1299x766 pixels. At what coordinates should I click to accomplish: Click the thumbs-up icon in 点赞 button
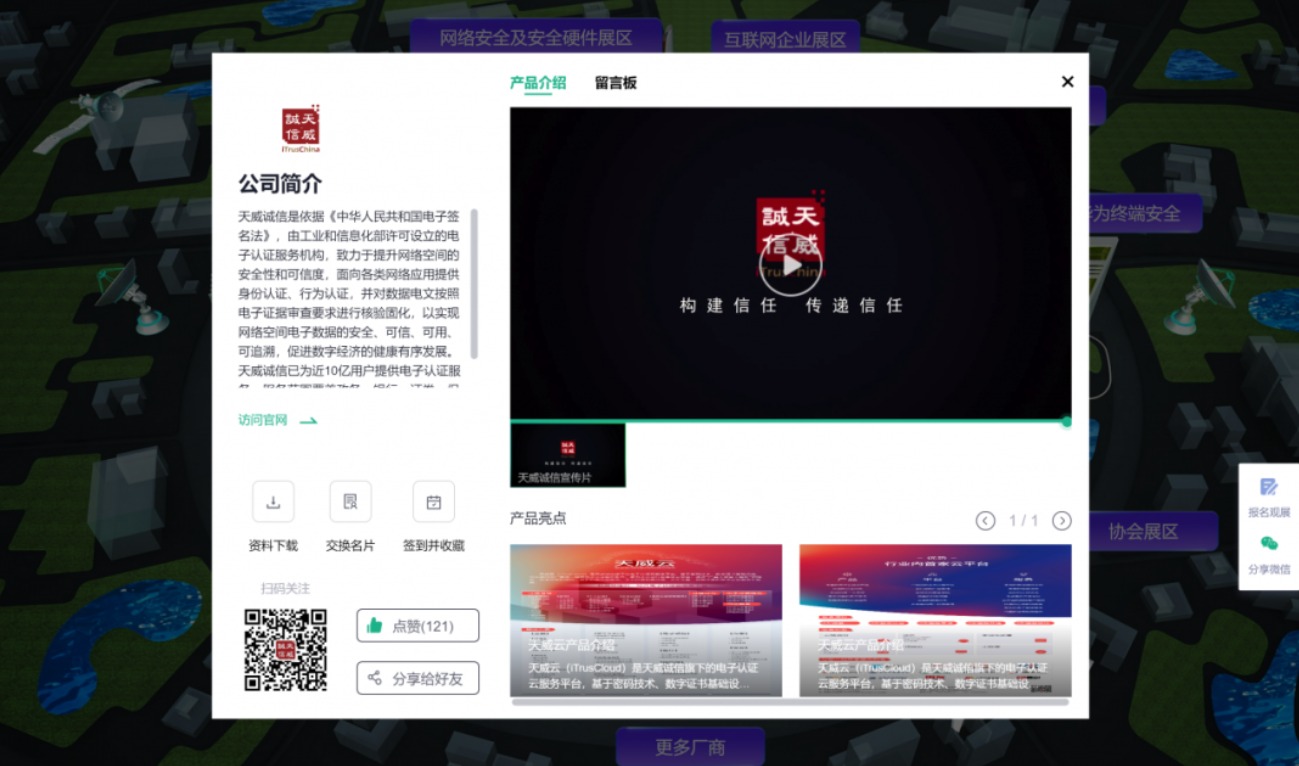tap(375, 626)
